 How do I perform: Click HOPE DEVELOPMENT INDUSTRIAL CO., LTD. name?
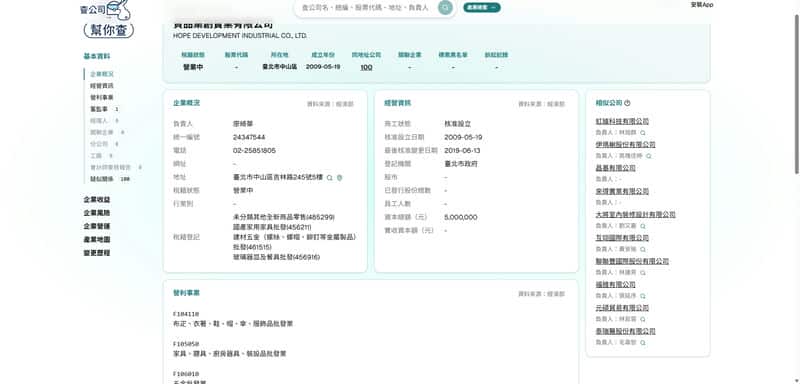240,36
